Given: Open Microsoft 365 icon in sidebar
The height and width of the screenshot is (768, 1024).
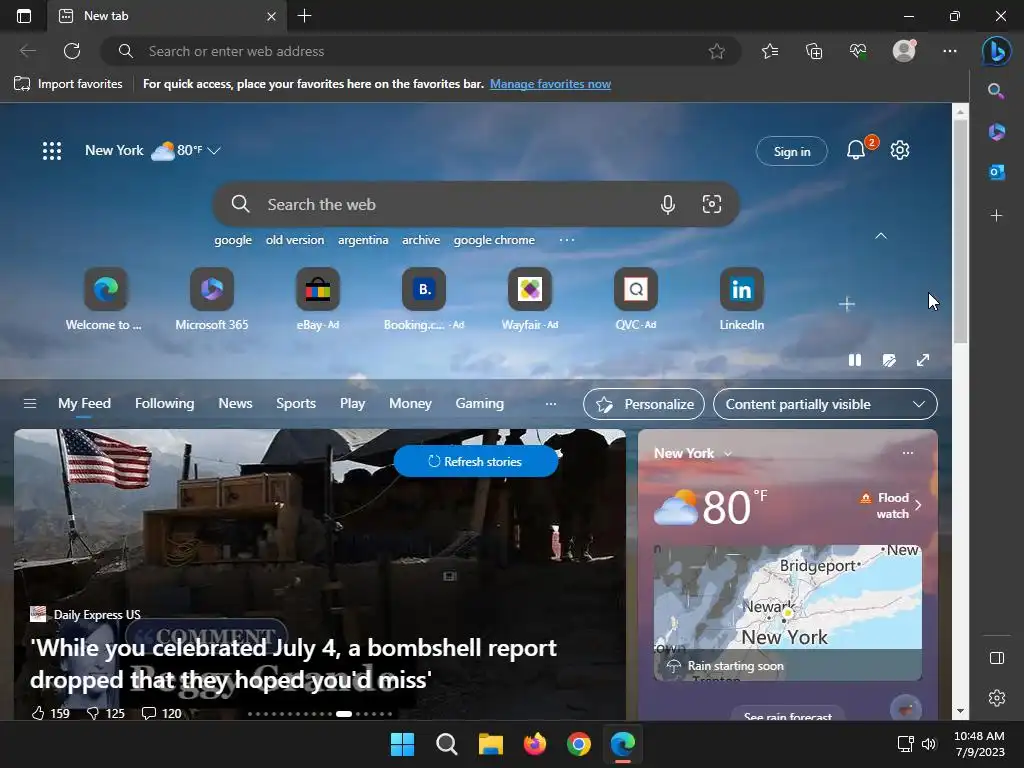Looking at the screenshot, I should [996, 132].
